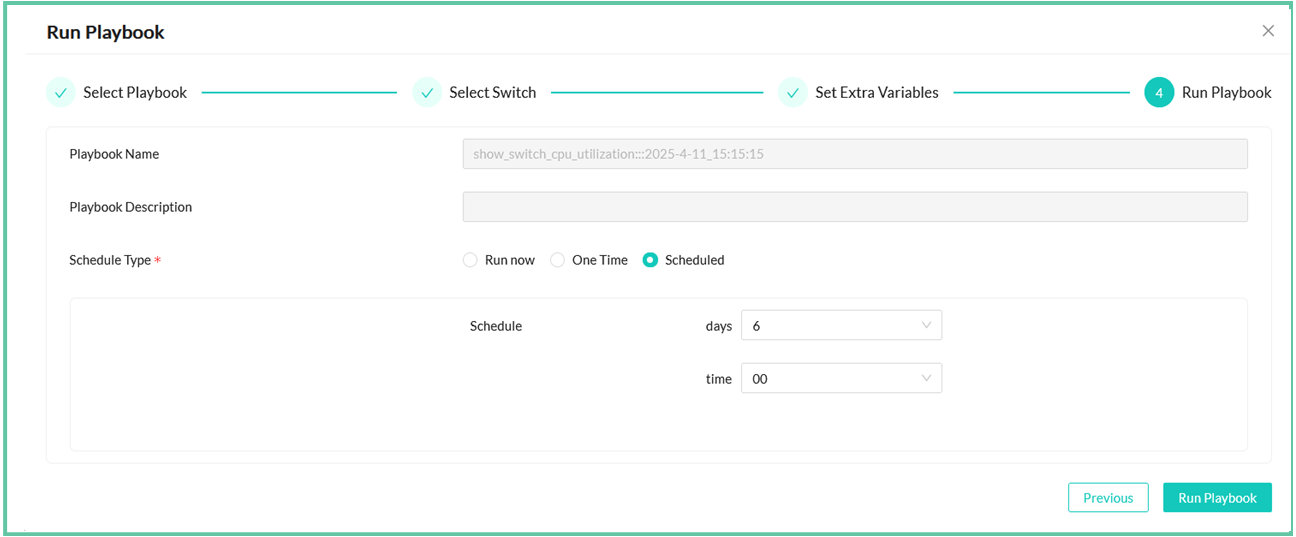
Task: Choose the One Time schedule option
Action: click(558, 260)
